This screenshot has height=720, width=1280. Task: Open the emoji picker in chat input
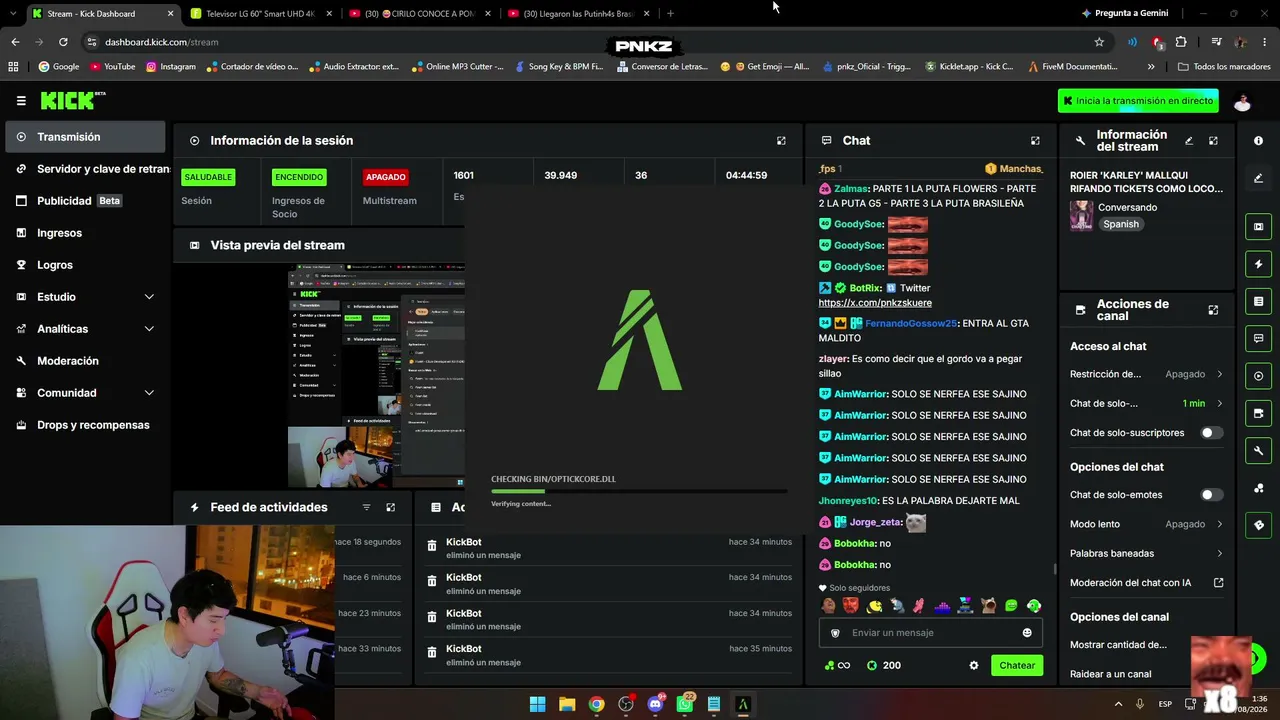(x=1027, y=633)
